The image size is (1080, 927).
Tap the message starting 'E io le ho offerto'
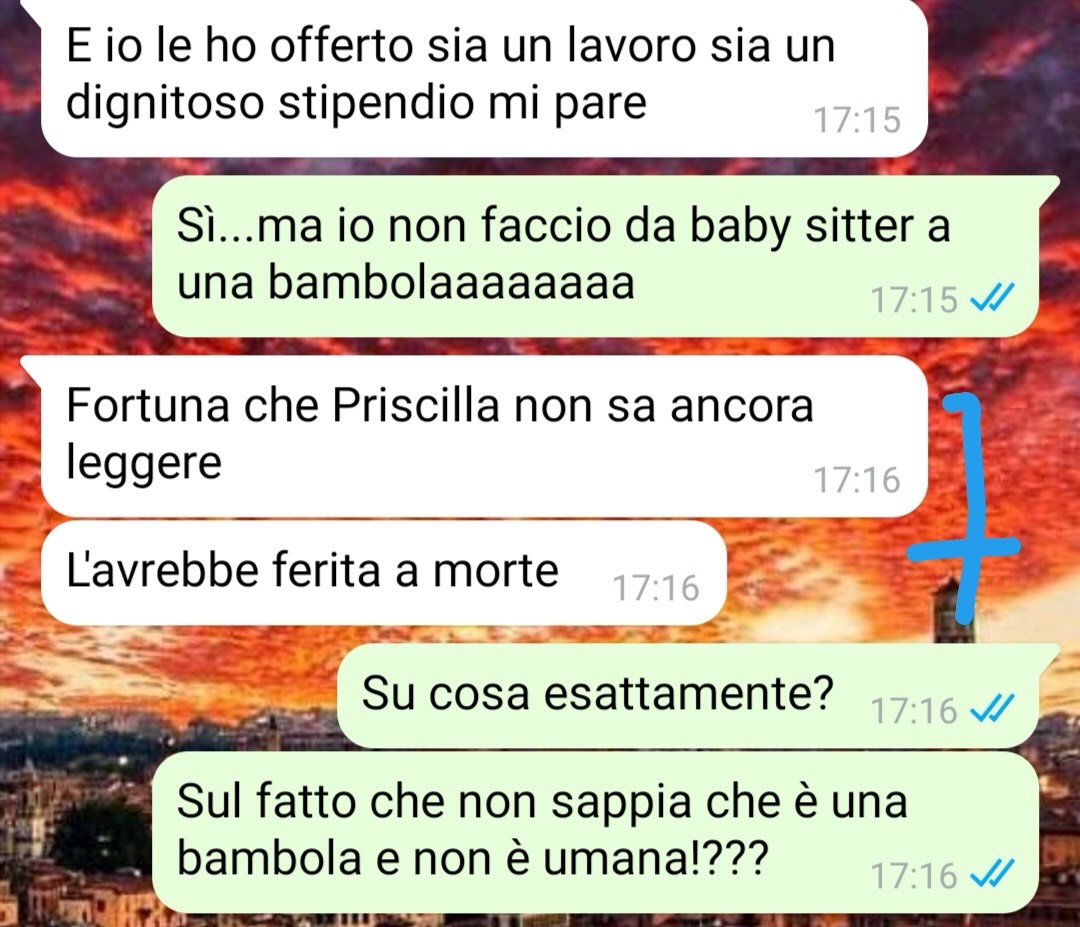[x=482, y=76]
